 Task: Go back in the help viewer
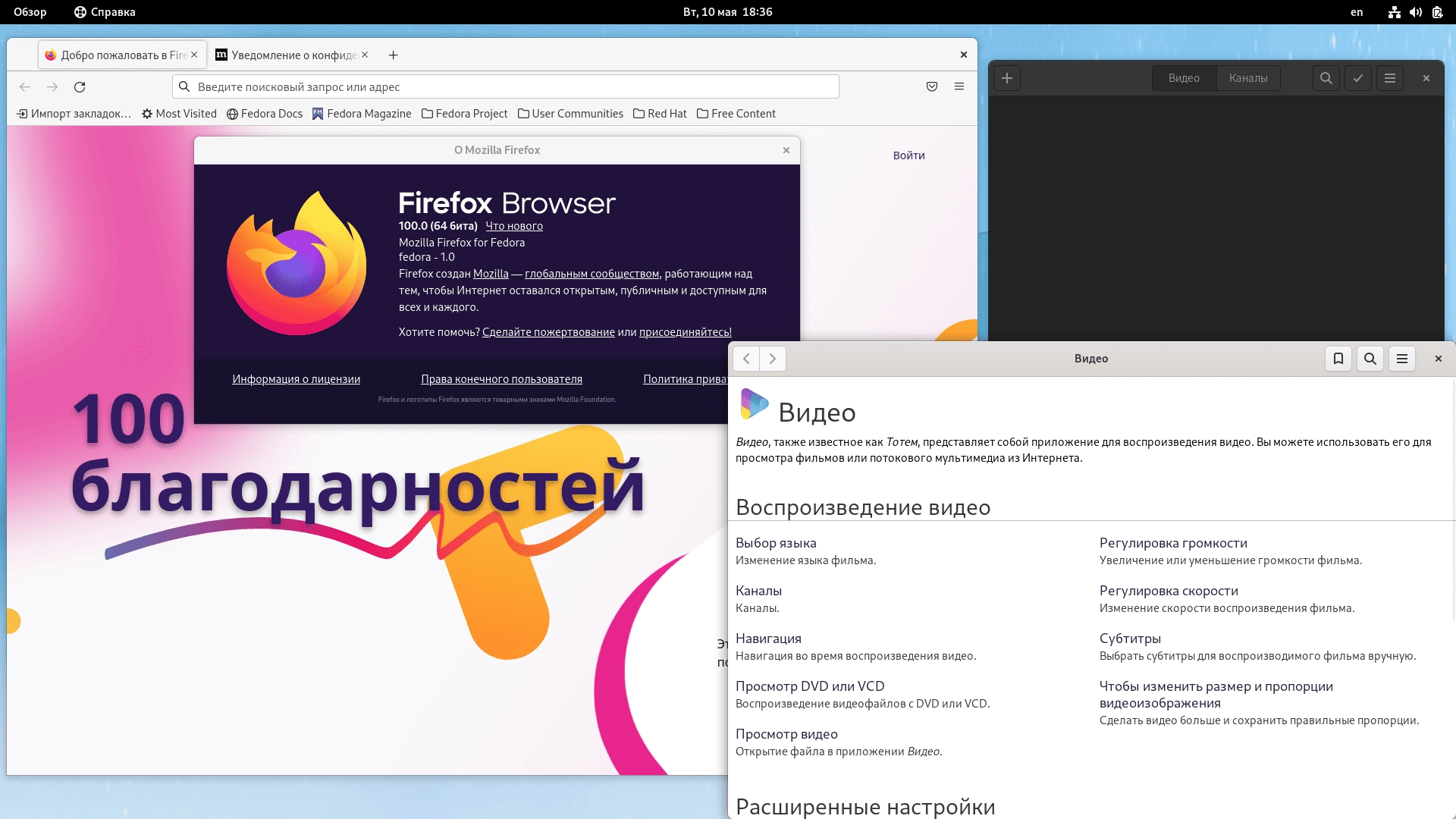tap(746, 359)
